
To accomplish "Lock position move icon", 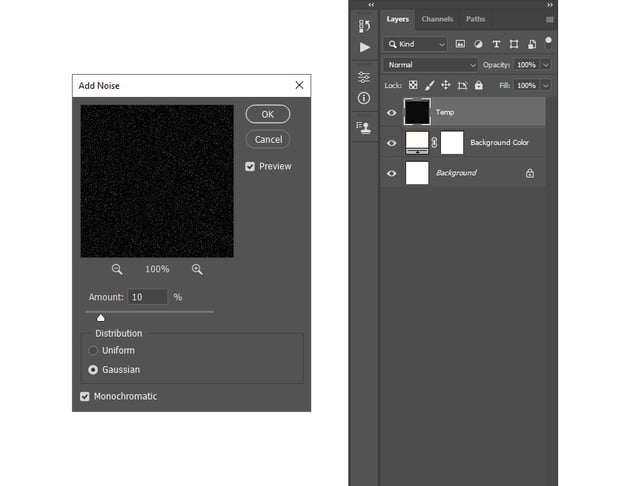I will point(446,85).
